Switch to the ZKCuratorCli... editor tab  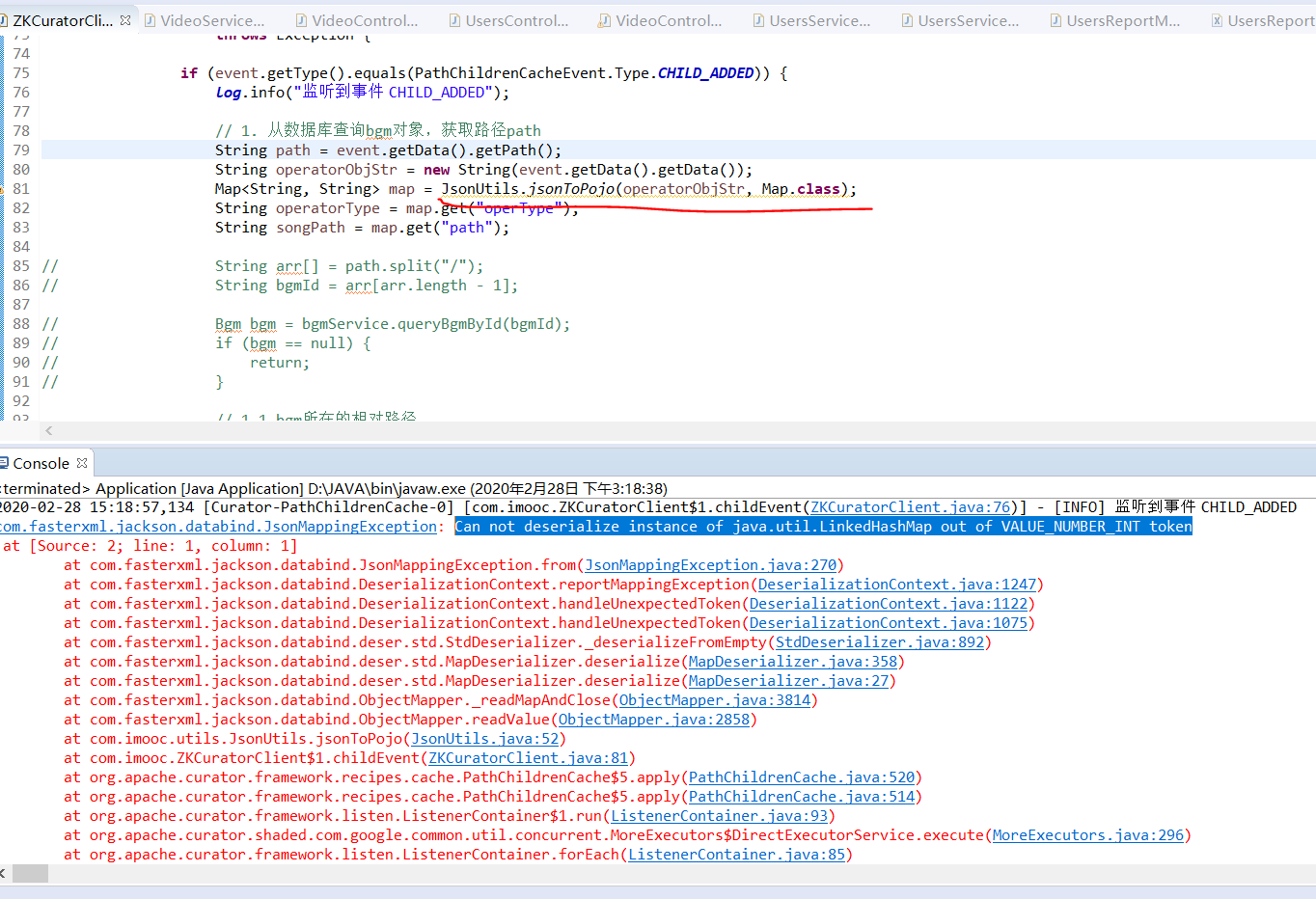63,20
